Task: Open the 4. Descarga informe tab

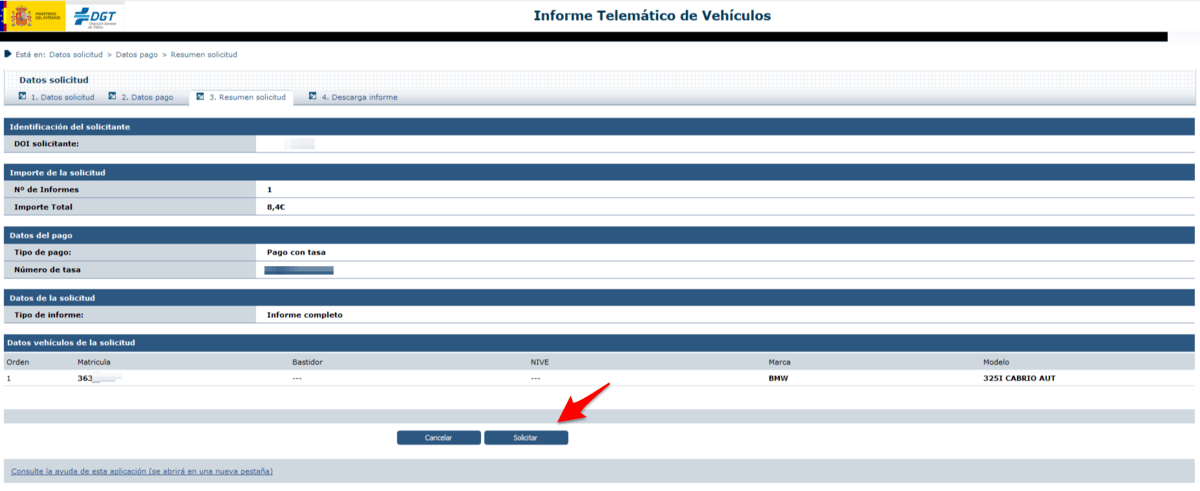Action: click(359, 97)
